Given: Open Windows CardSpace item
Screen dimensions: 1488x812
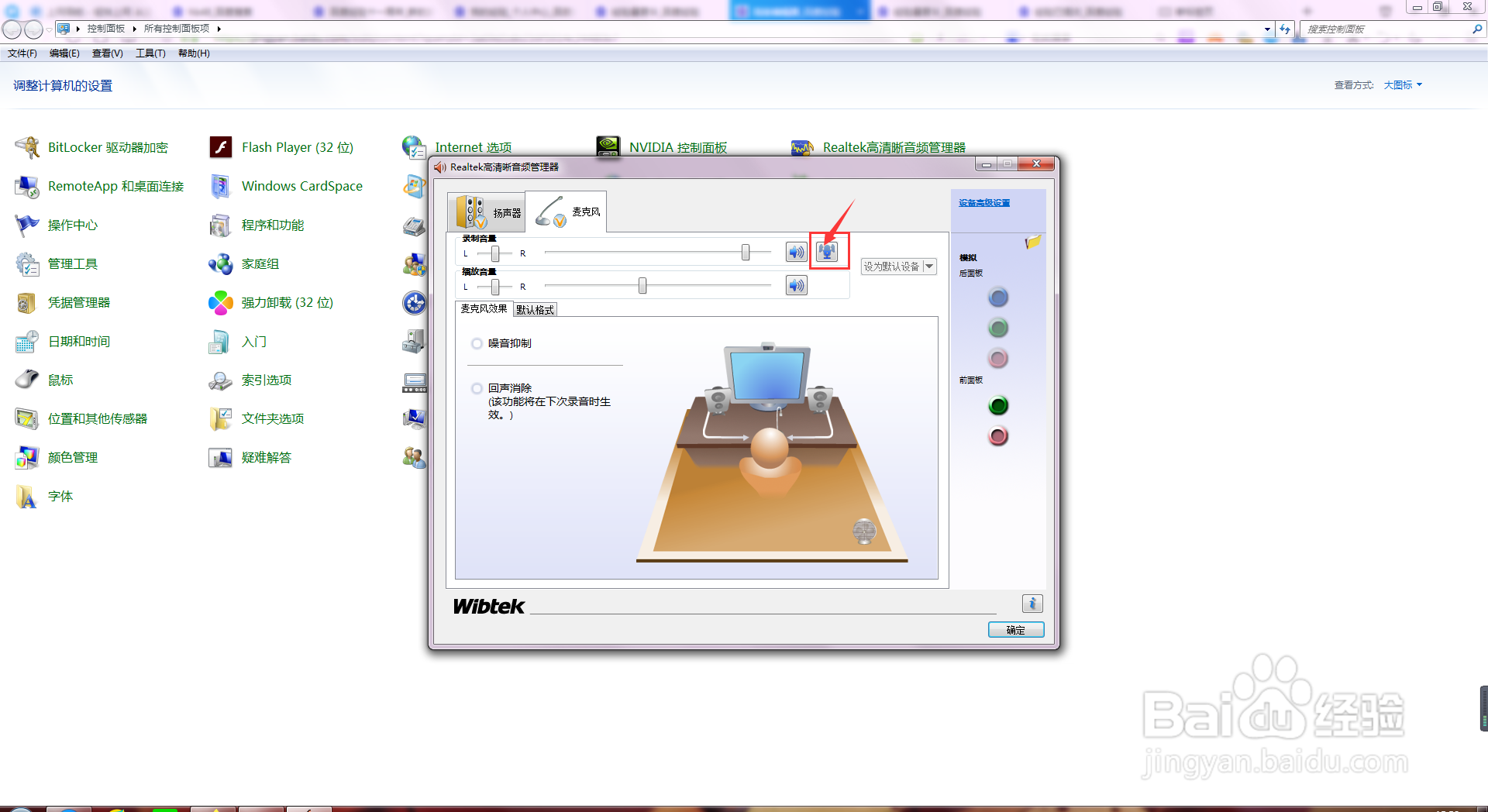Looking at the screenshot, I should pyautogui.click(x=285, y=186).
